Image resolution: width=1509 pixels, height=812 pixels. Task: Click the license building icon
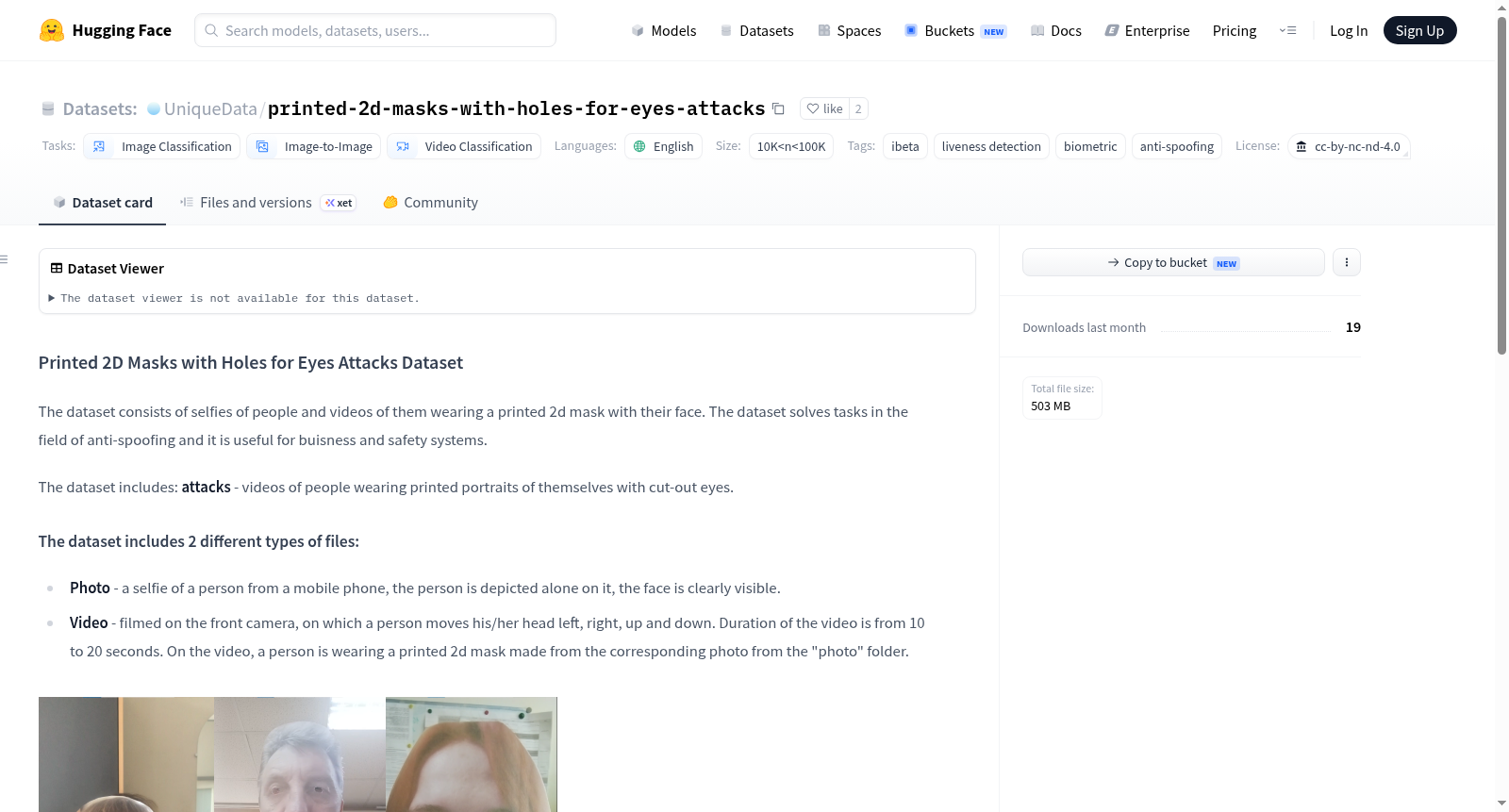tap(1302, 146)
